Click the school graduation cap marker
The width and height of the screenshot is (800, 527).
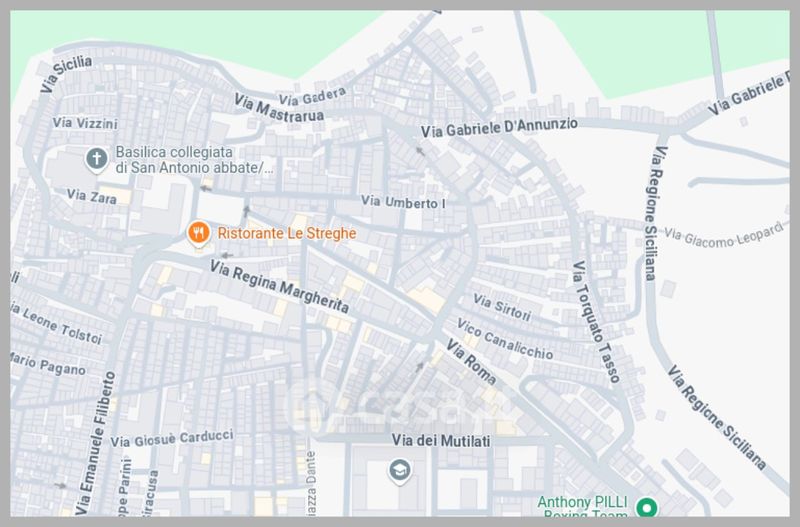pos(400,470)
